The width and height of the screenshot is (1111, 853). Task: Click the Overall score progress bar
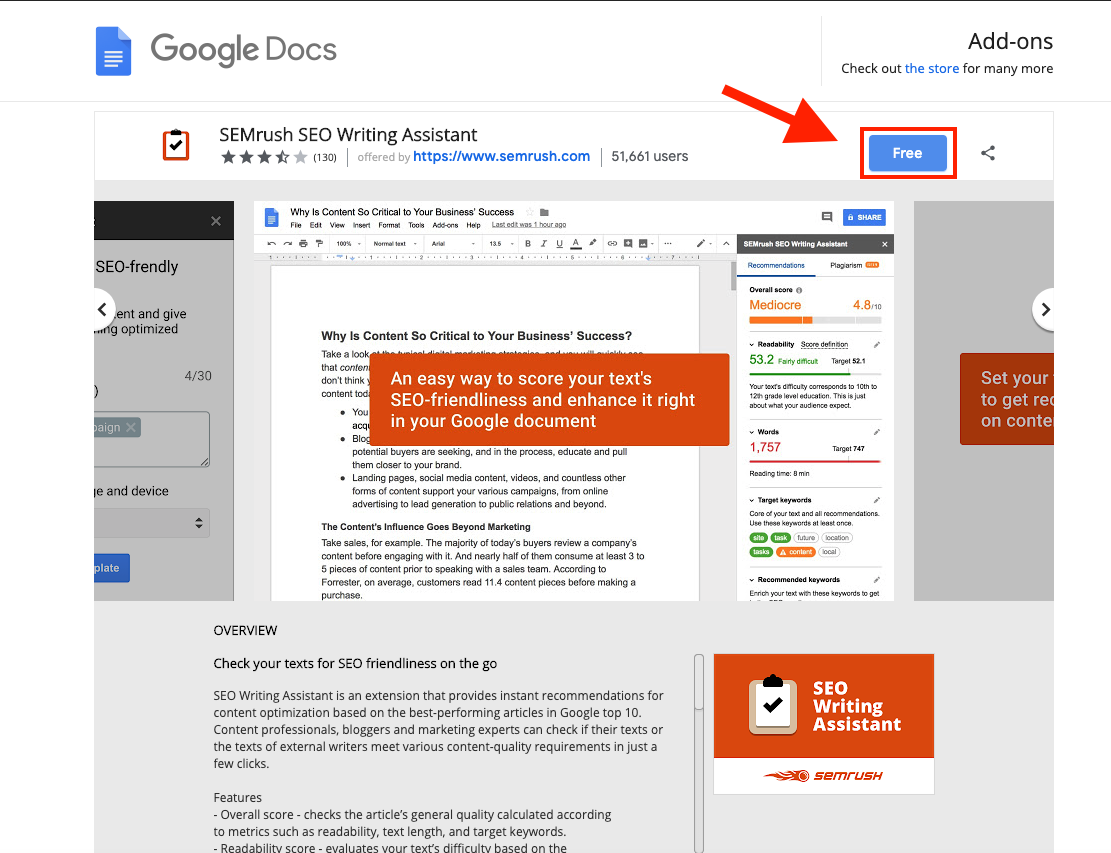tap(816, 320)
